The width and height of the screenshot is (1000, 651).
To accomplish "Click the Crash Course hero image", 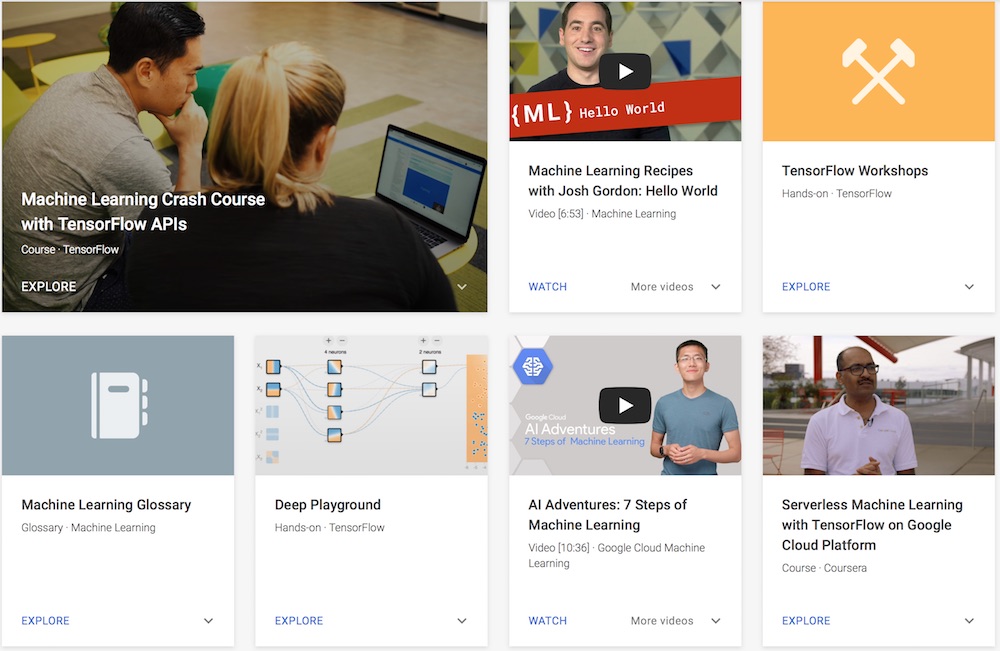I will tap(244, 120).
